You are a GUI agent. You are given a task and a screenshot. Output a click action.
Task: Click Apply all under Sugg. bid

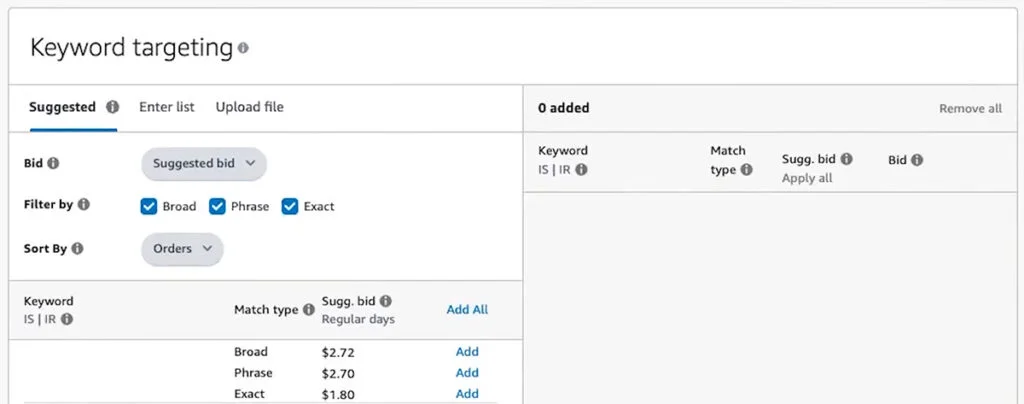point(806,178)
